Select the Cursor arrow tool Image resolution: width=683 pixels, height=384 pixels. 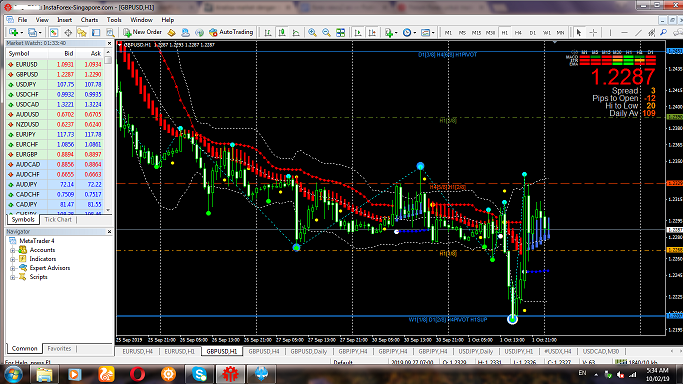[x=579, y=33]
